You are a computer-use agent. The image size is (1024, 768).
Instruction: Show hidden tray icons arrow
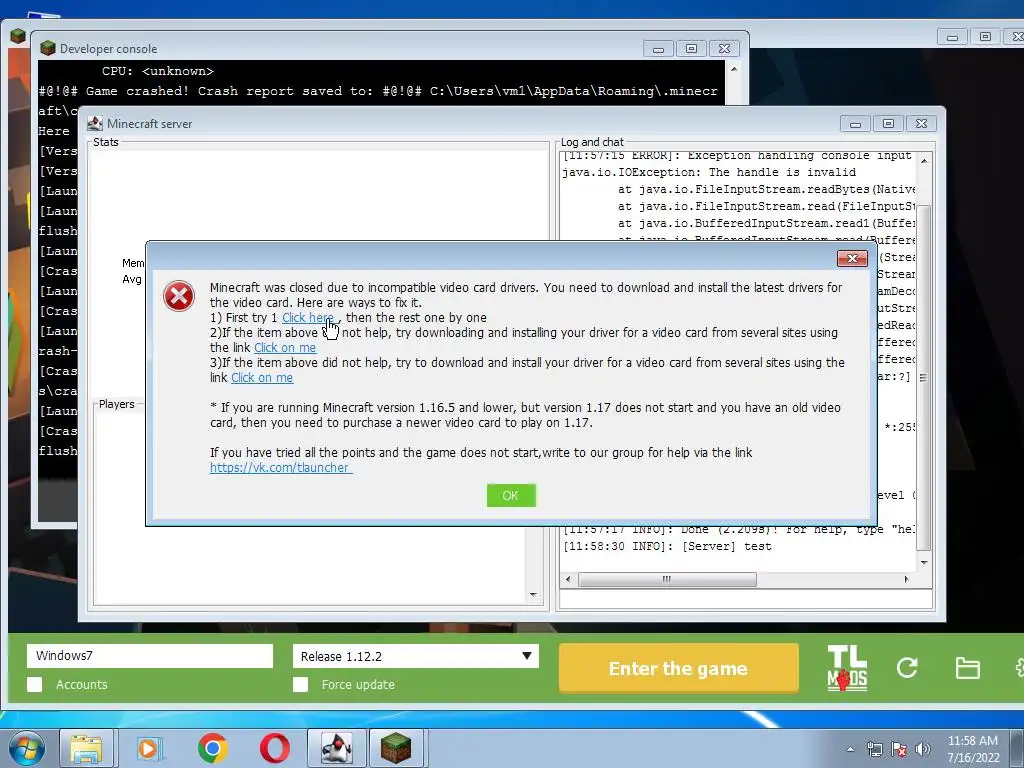point(850,749)
